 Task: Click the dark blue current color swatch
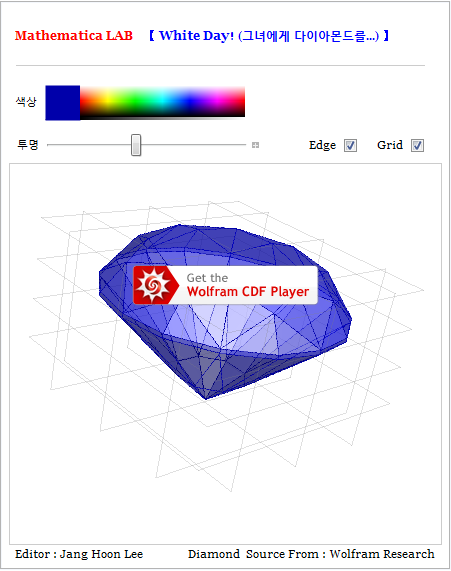point(63,103)
